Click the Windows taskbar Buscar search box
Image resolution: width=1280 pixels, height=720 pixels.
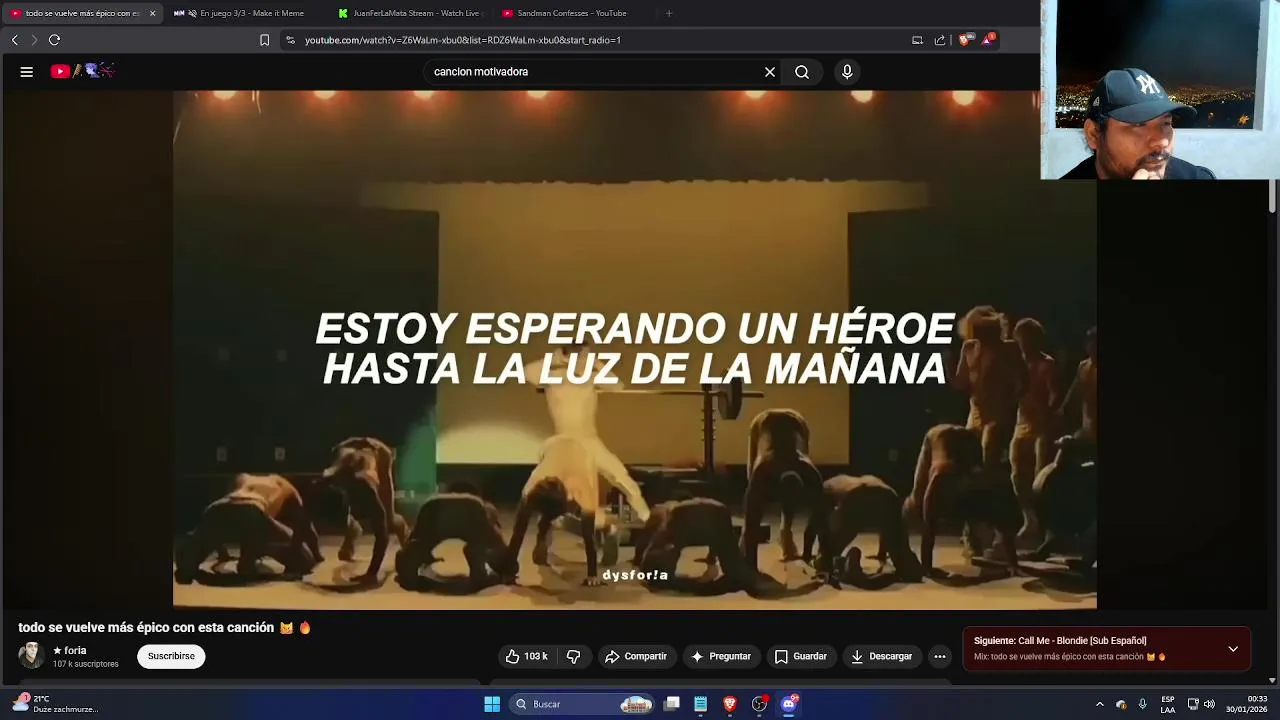coord(583,704)
